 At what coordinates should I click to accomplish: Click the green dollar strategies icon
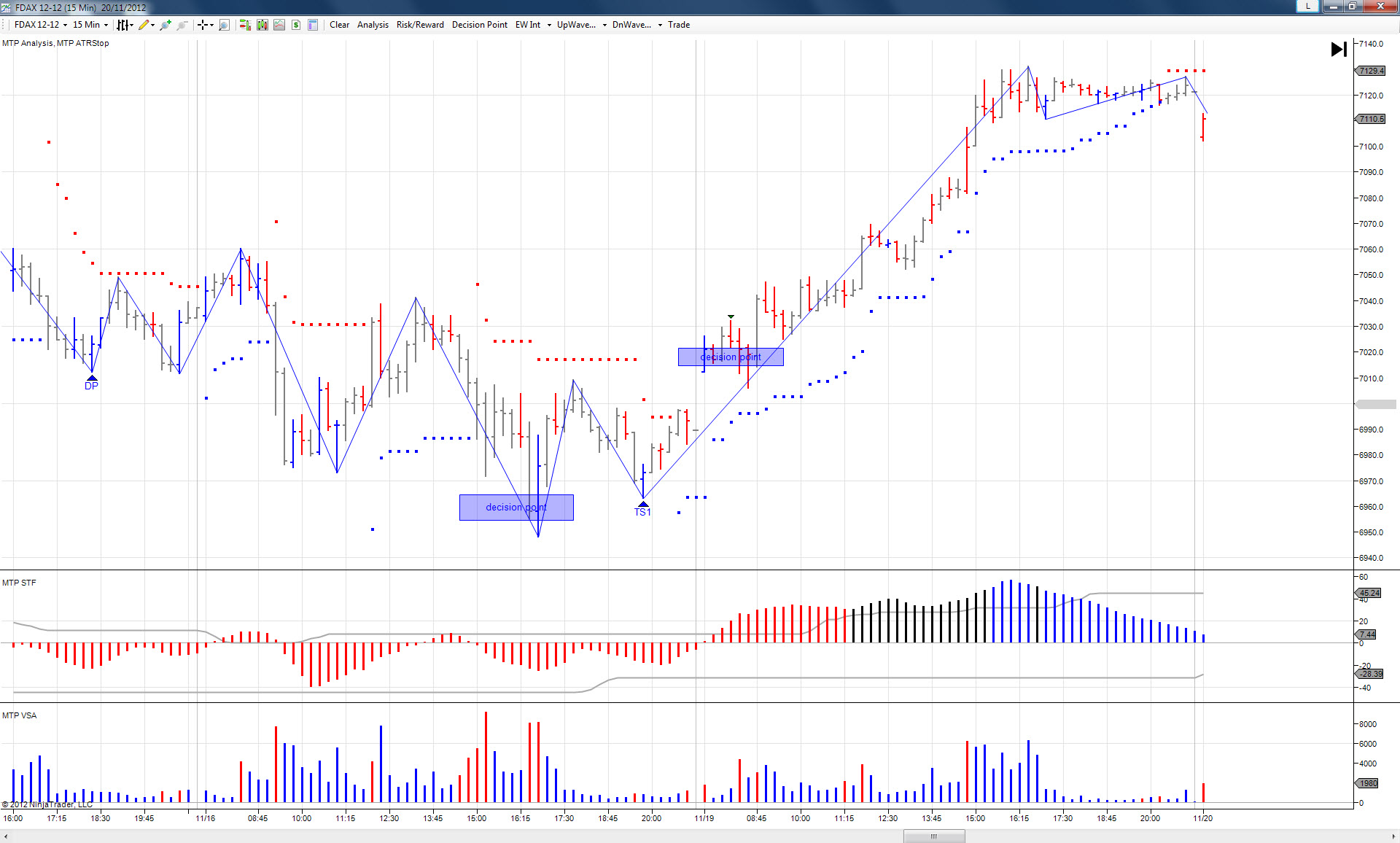click(296, 25)
